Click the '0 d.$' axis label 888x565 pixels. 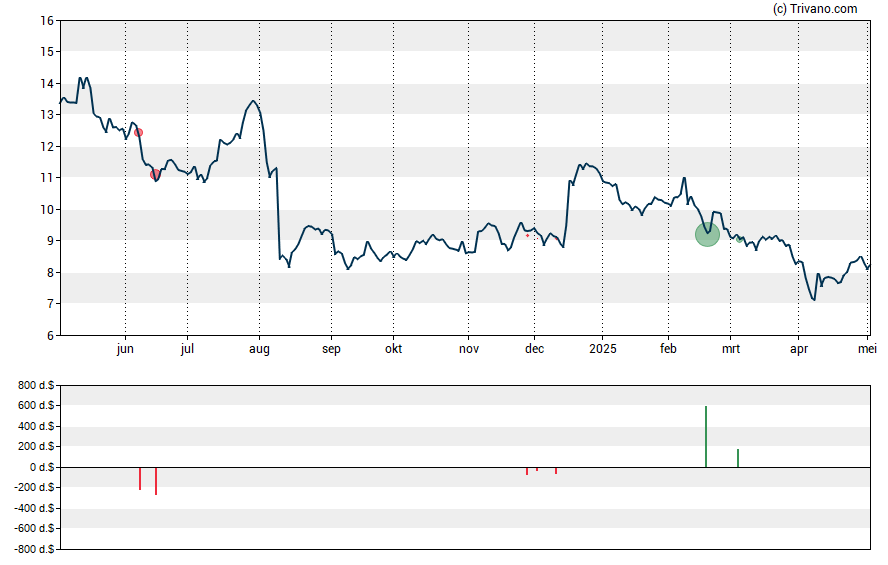(42, 467)
